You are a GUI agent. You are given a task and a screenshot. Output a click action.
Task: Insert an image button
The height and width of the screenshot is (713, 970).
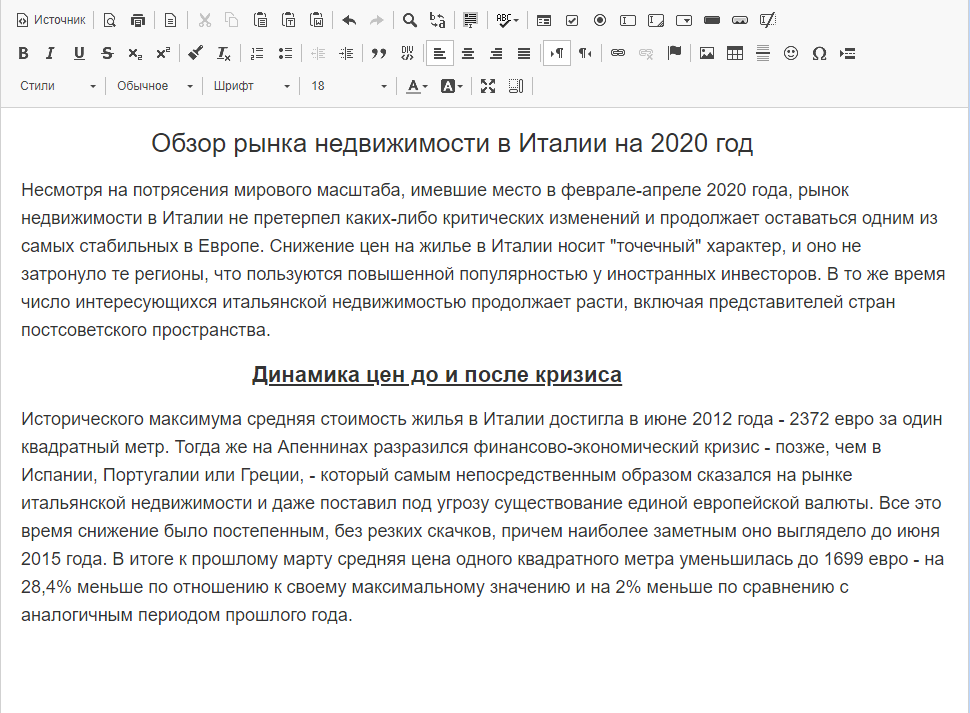tap(740, 20)
